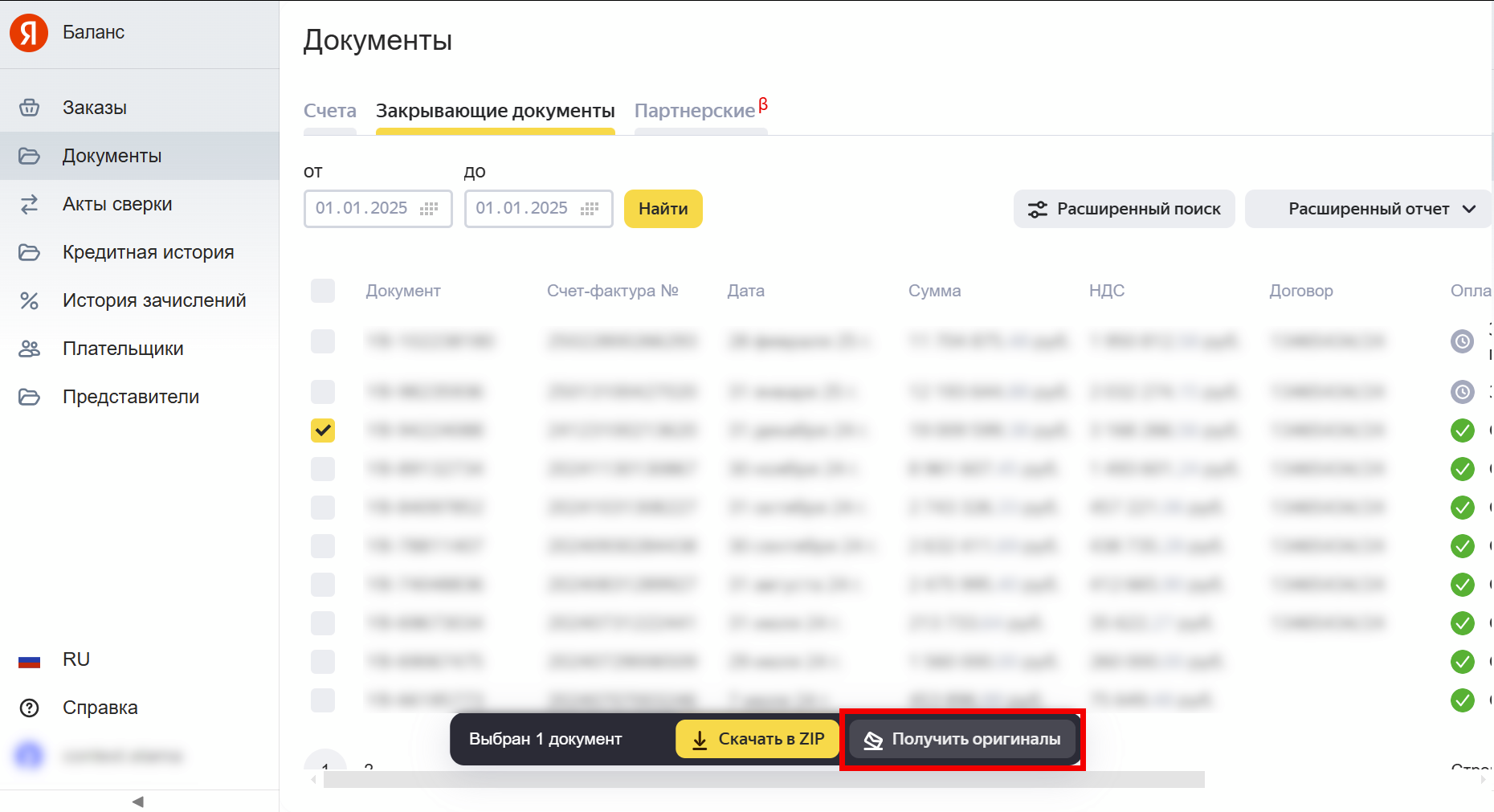Click the Справка question mark icon
Viewport: 1494px width, 812px height.
click(x=30, y=708)
